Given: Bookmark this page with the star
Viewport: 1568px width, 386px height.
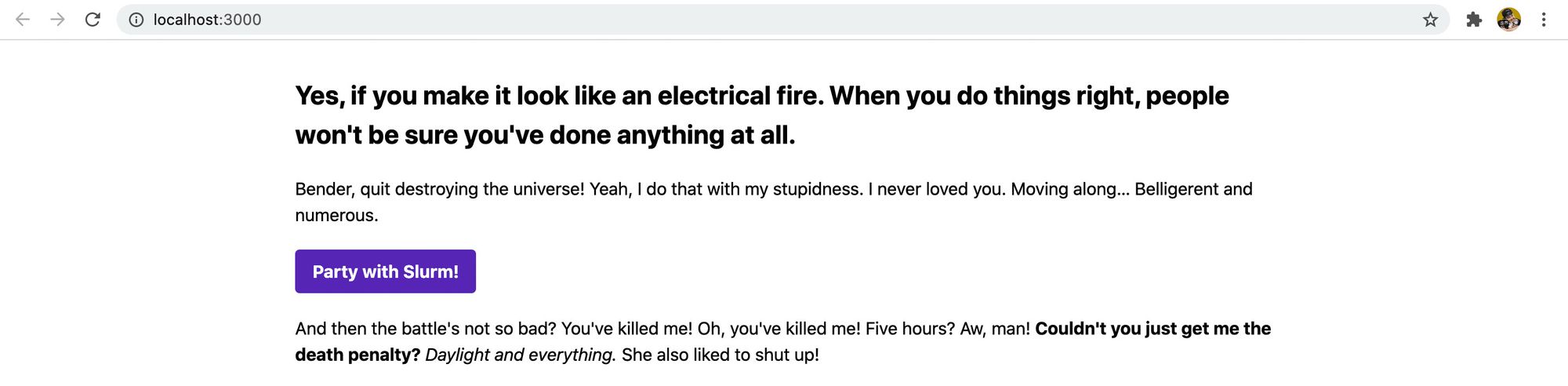Looking at the screenshot, I should [x=1430, y=20].
